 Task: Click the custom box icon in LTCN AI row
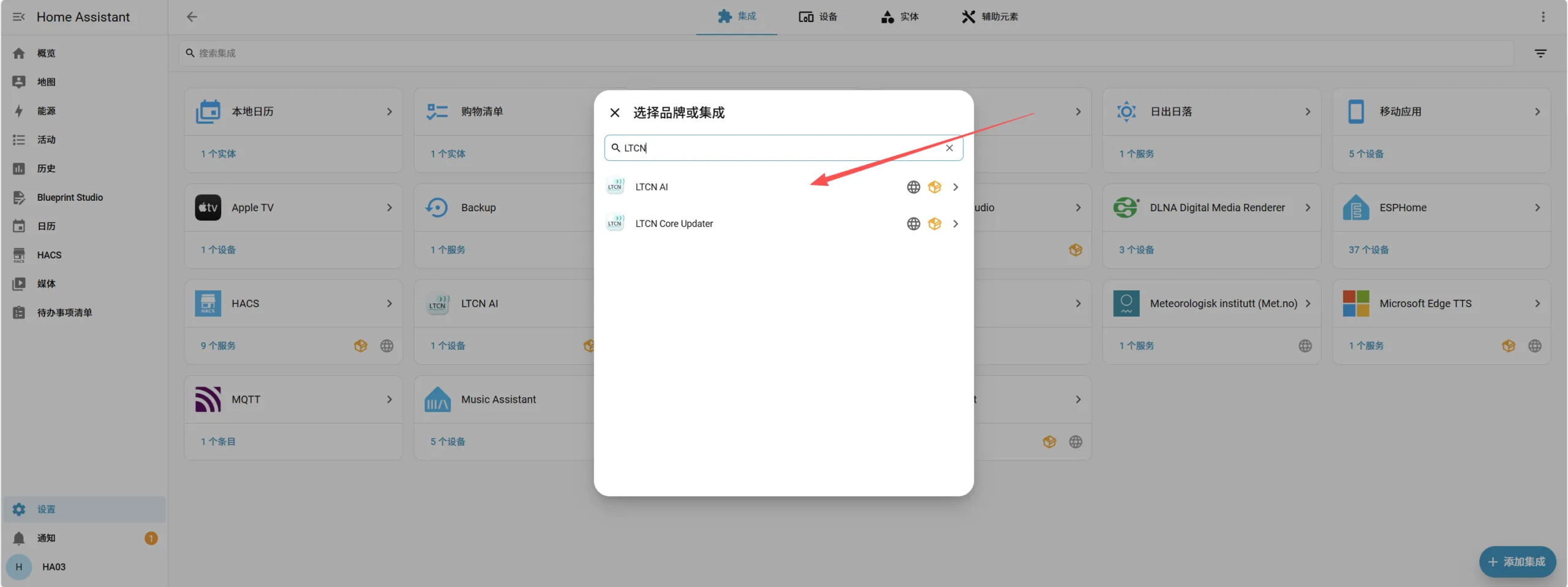tap(934, 187)
